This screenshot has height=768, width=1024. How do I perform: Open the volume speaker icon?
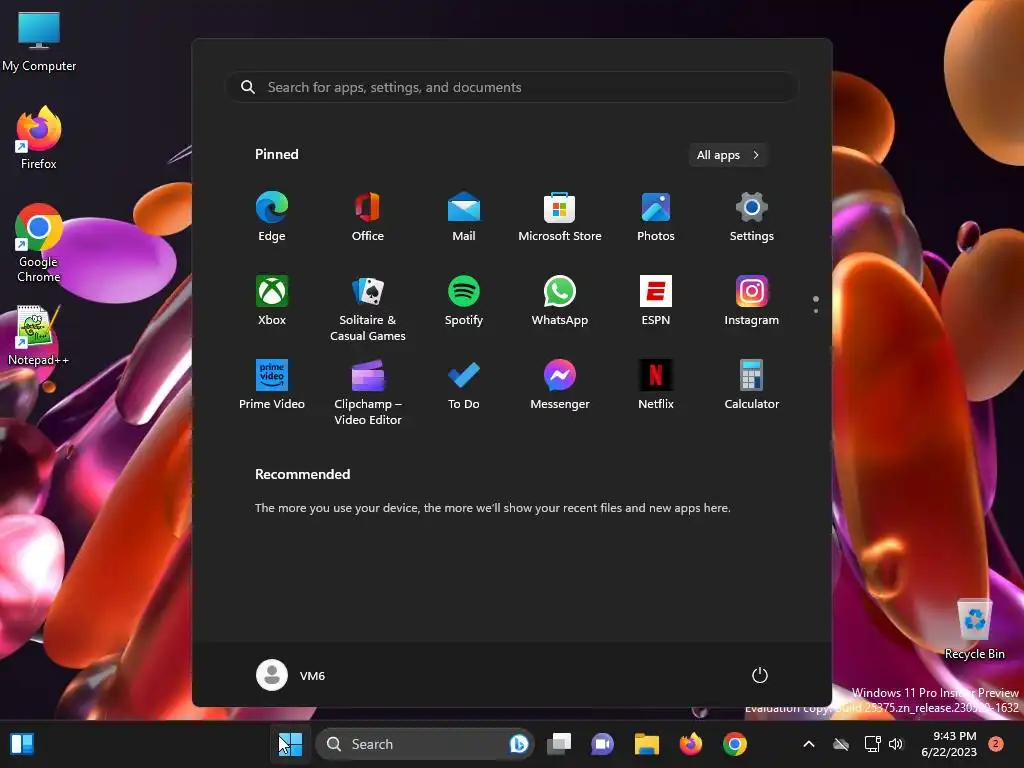pos(896,744)
